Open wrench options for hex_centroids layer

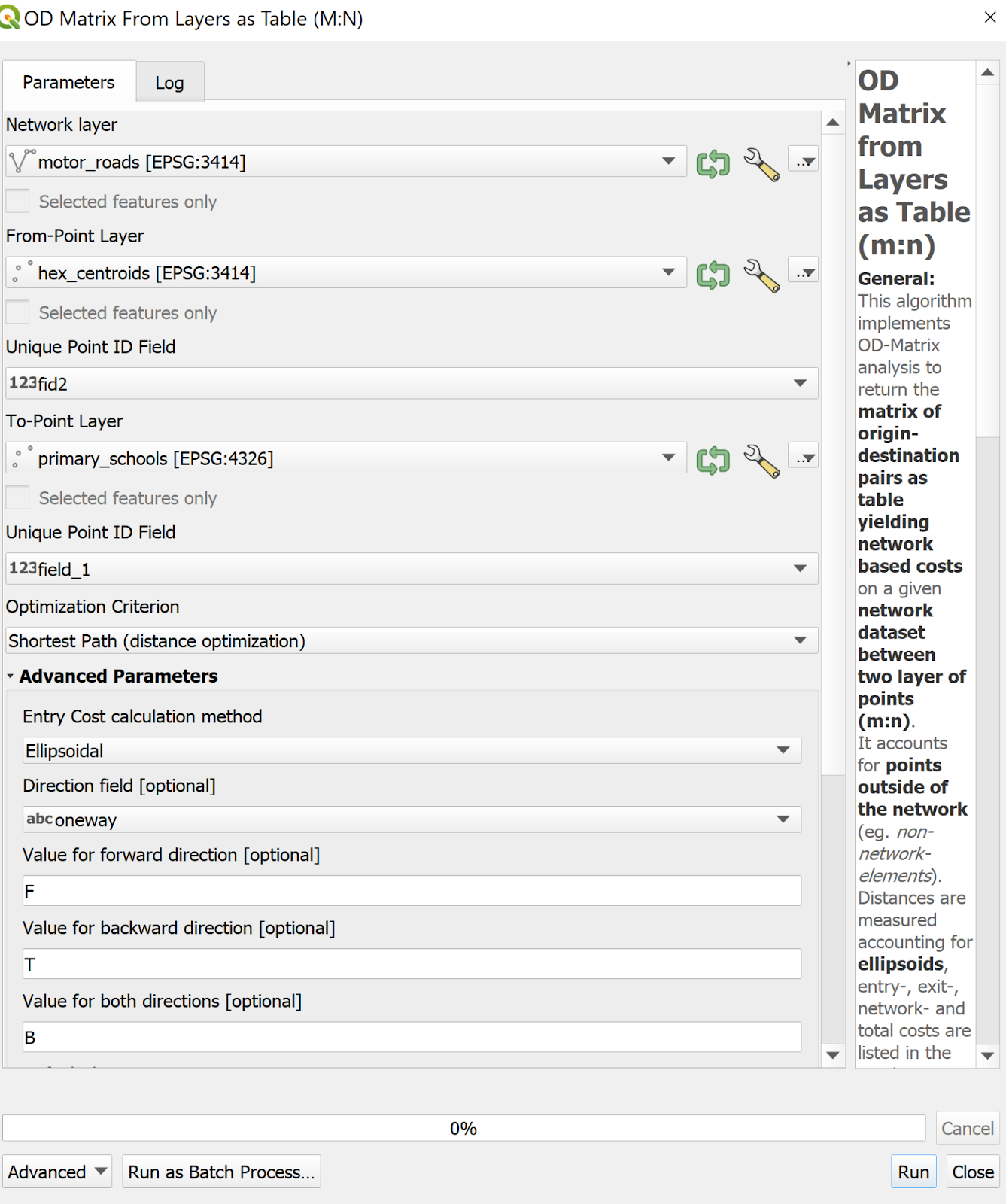[x=761, y=275]
